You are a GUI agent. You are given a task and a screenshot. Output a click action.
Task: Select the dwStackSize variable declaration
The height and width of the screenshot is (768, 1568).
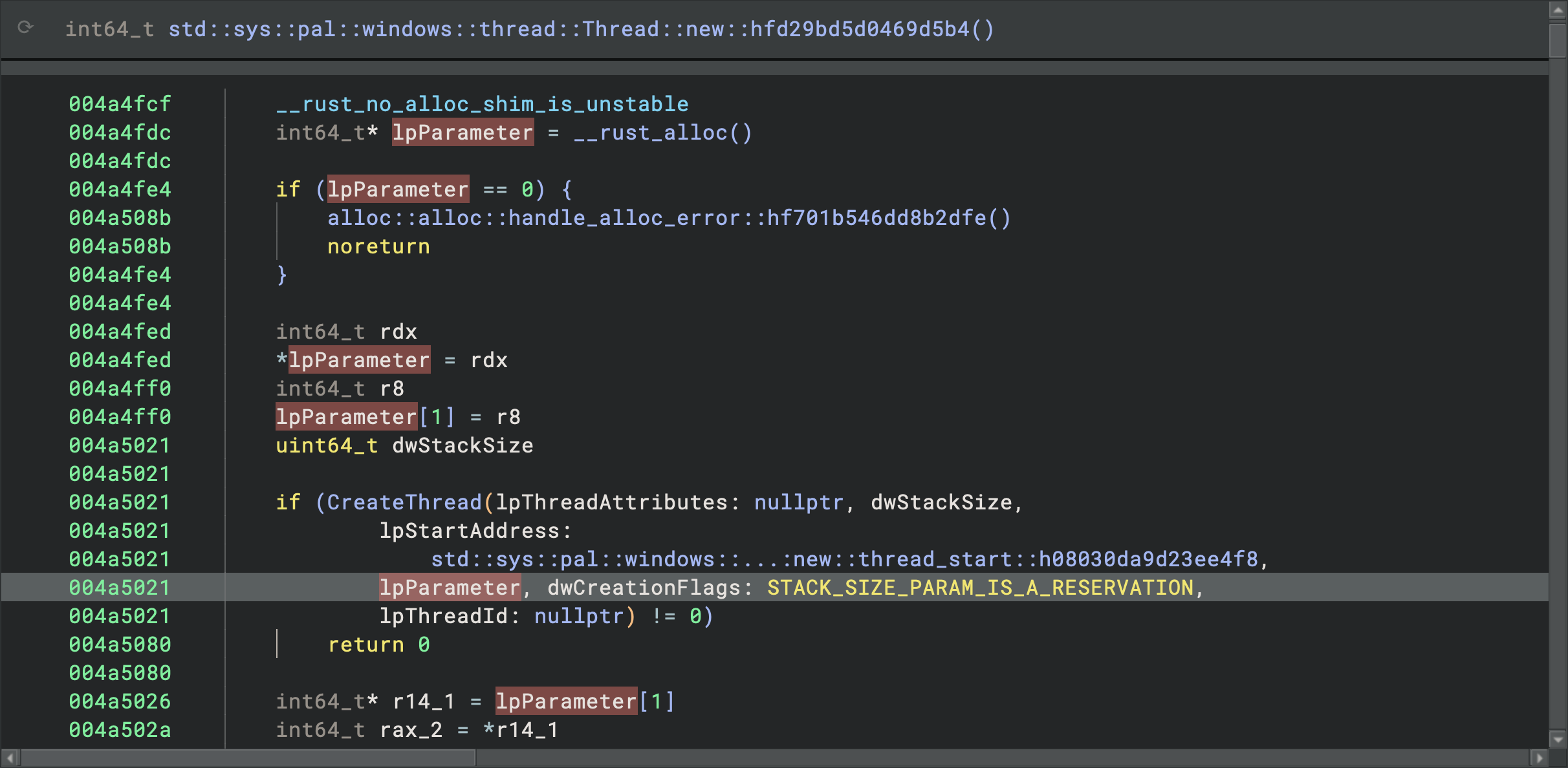coord(463,445)
